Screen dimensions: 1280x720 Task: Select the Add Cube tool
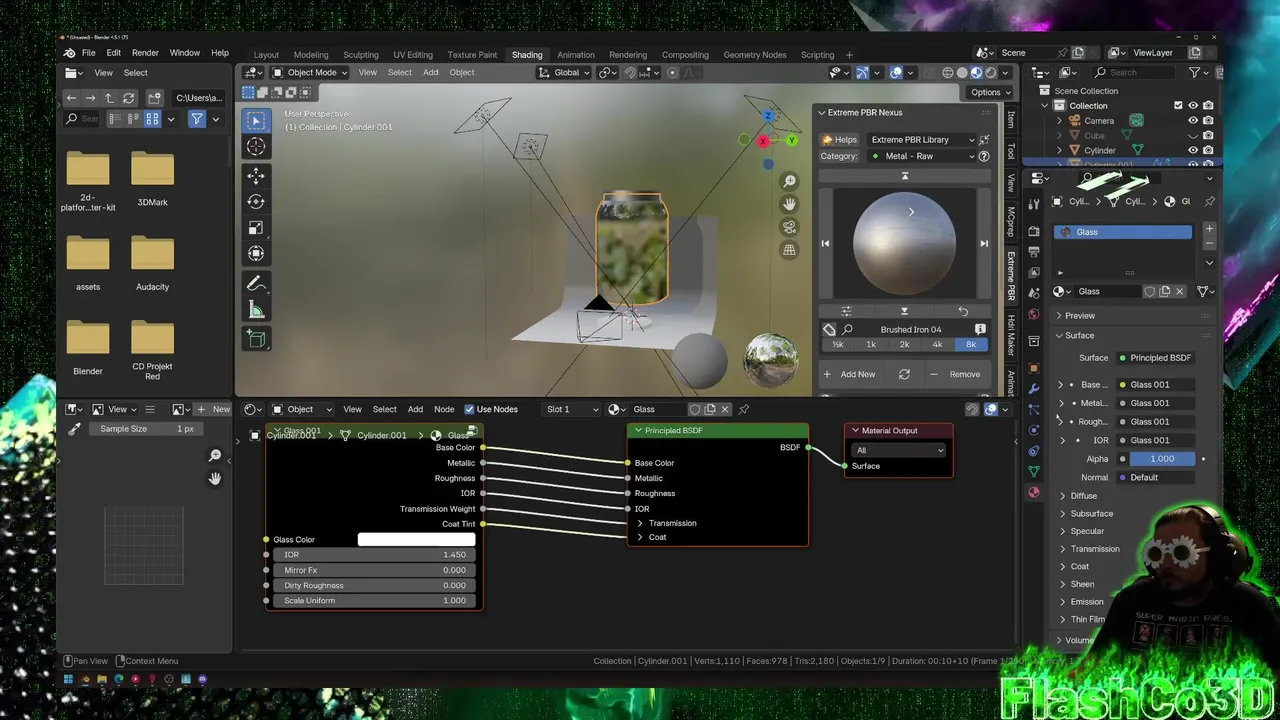coord(256,339)
